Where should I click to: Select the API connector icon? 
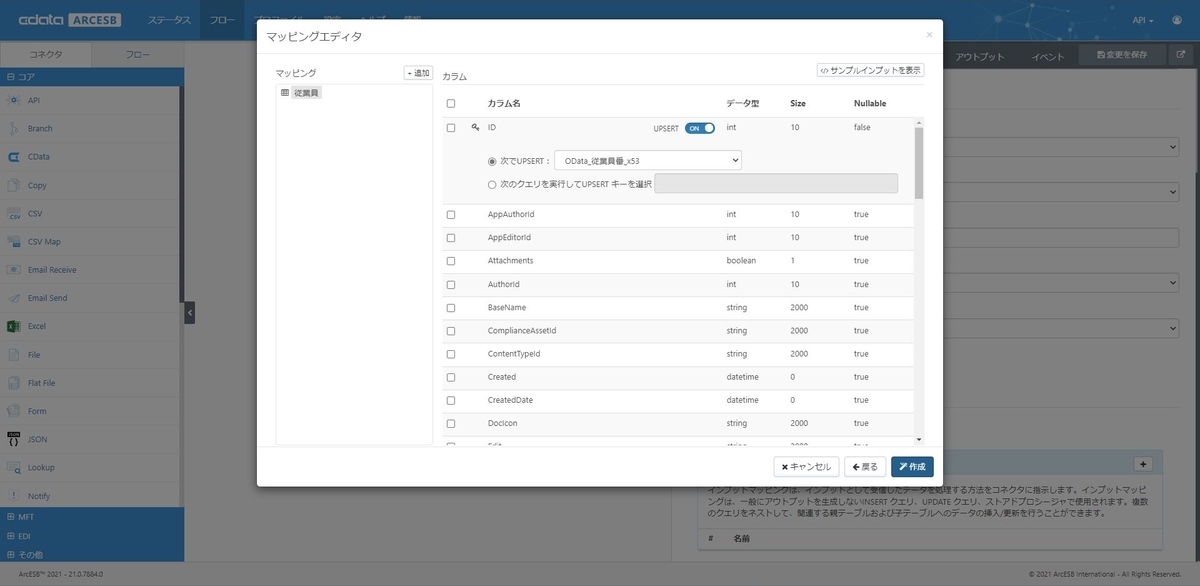tap(14, 100)
